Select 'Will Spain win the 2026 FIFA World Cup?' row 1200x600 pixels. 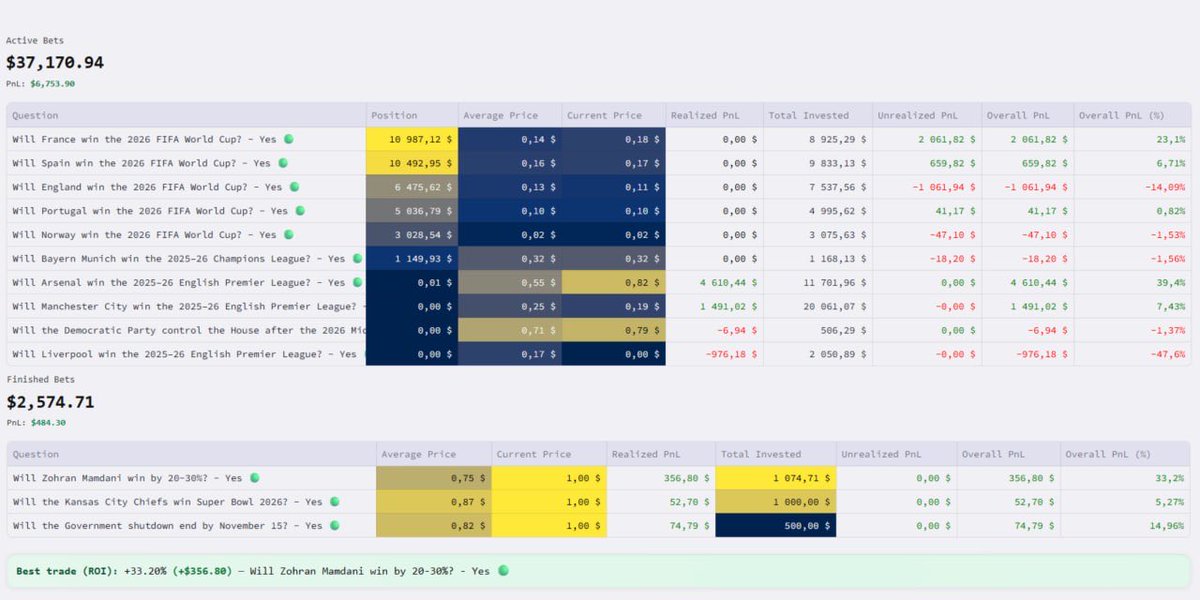[x=599, y=163]
